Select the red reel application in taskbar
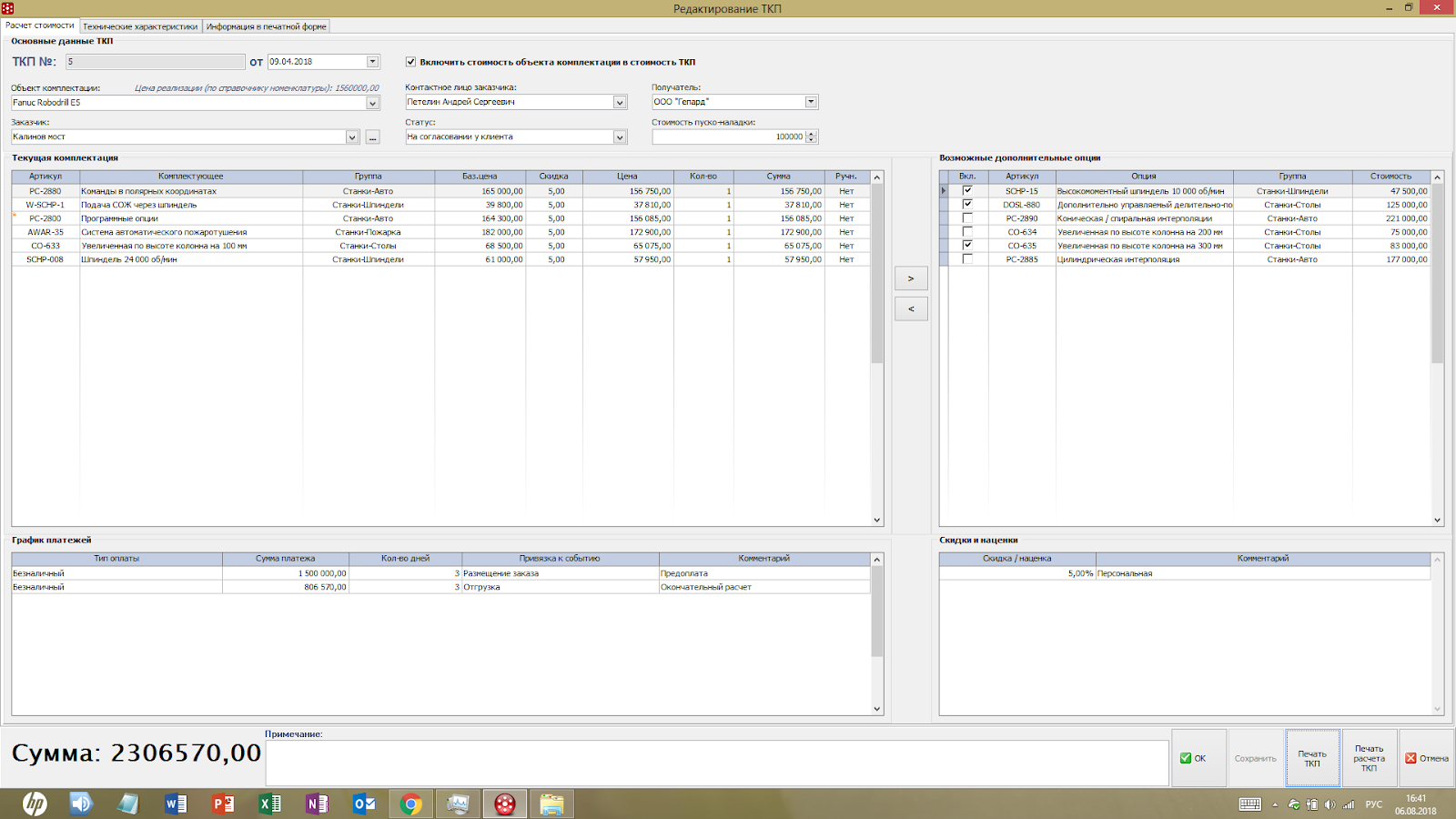 [x=505, y=804]
